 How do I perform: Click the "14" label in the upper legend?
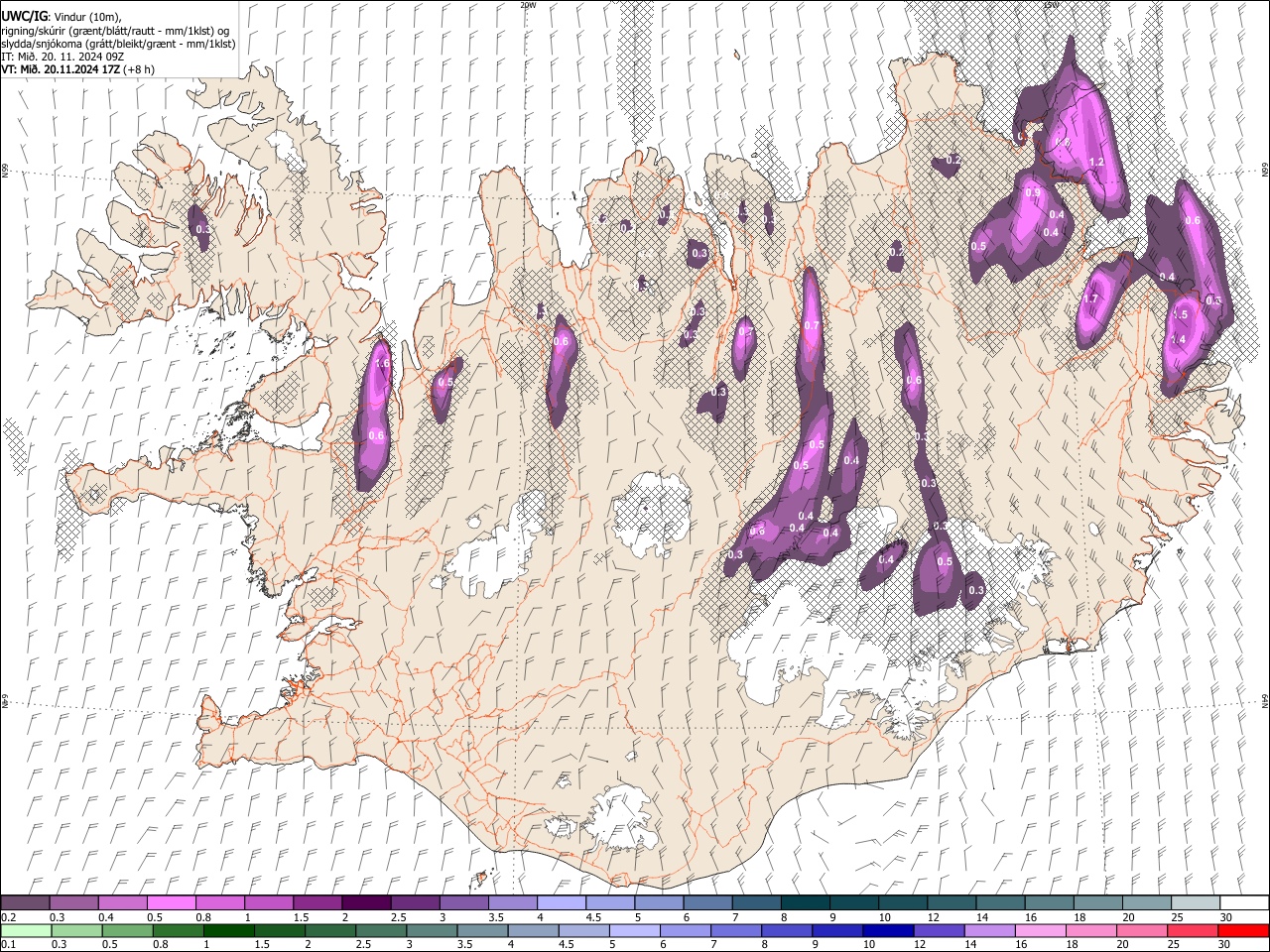pos(981,917)
